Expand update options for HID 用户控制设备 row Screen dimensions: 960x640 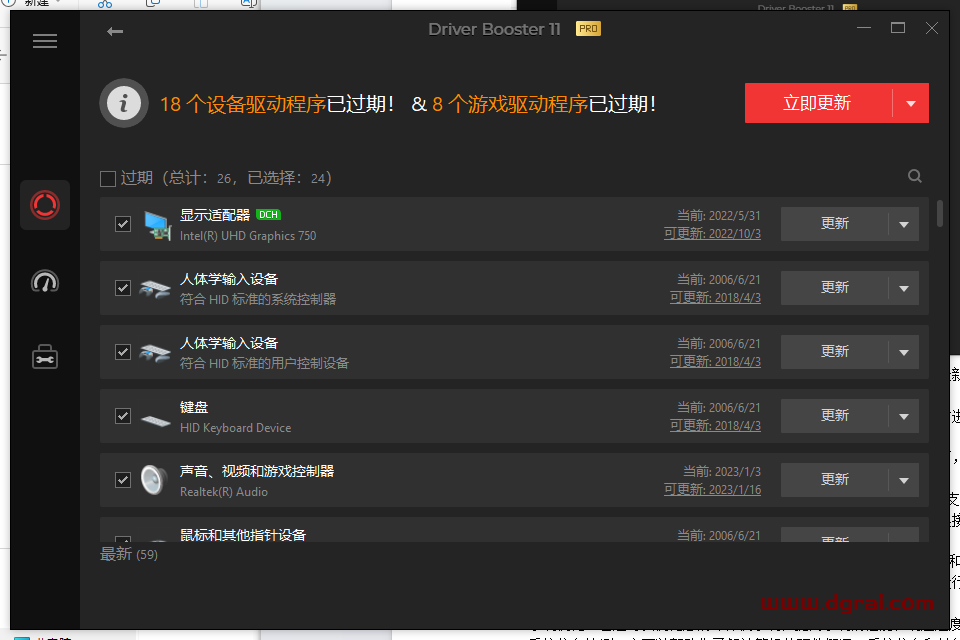click(x=904, y=353)
